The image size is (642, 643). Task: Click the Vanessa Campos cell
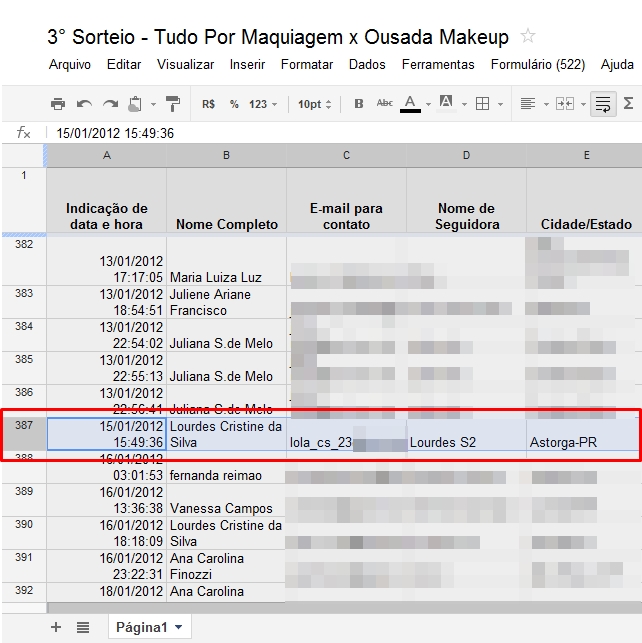click(226, 500)
